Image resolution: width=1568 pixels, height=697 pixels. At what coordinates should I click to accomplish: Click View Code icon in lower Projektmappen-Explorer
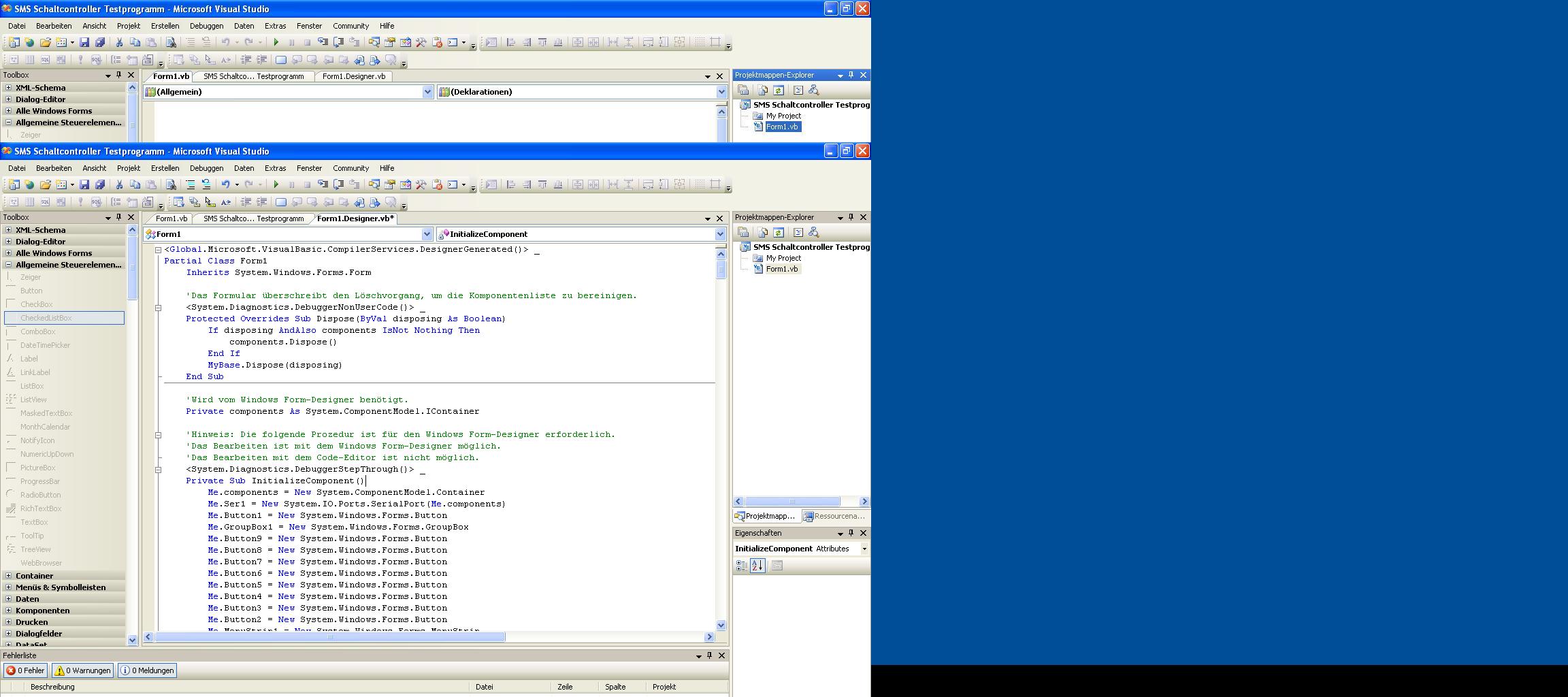(798, 232)
